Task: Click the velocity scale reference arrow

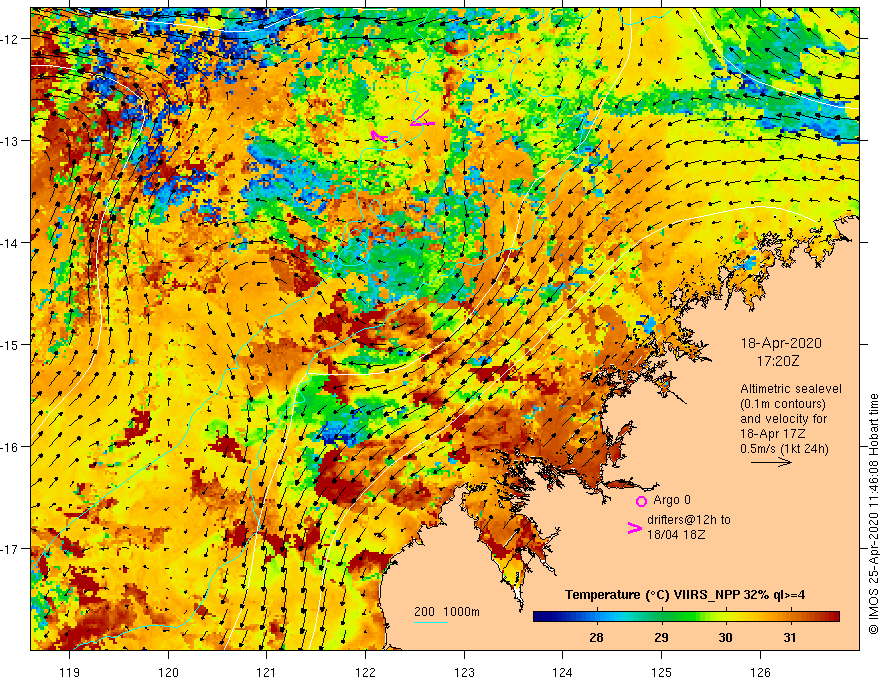Action: tap(772, 462)
